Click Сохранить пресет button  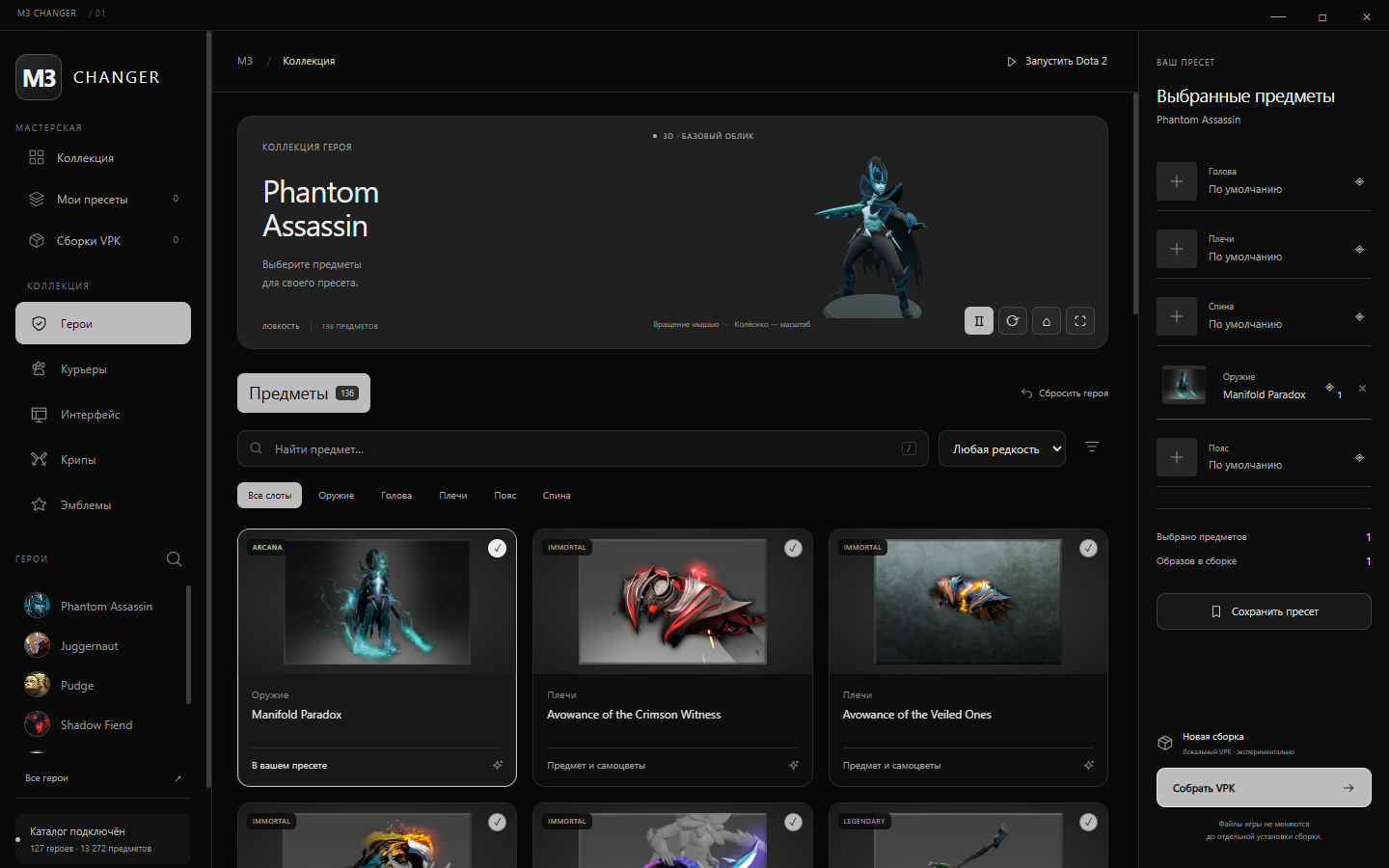(x=1264, y=611)
